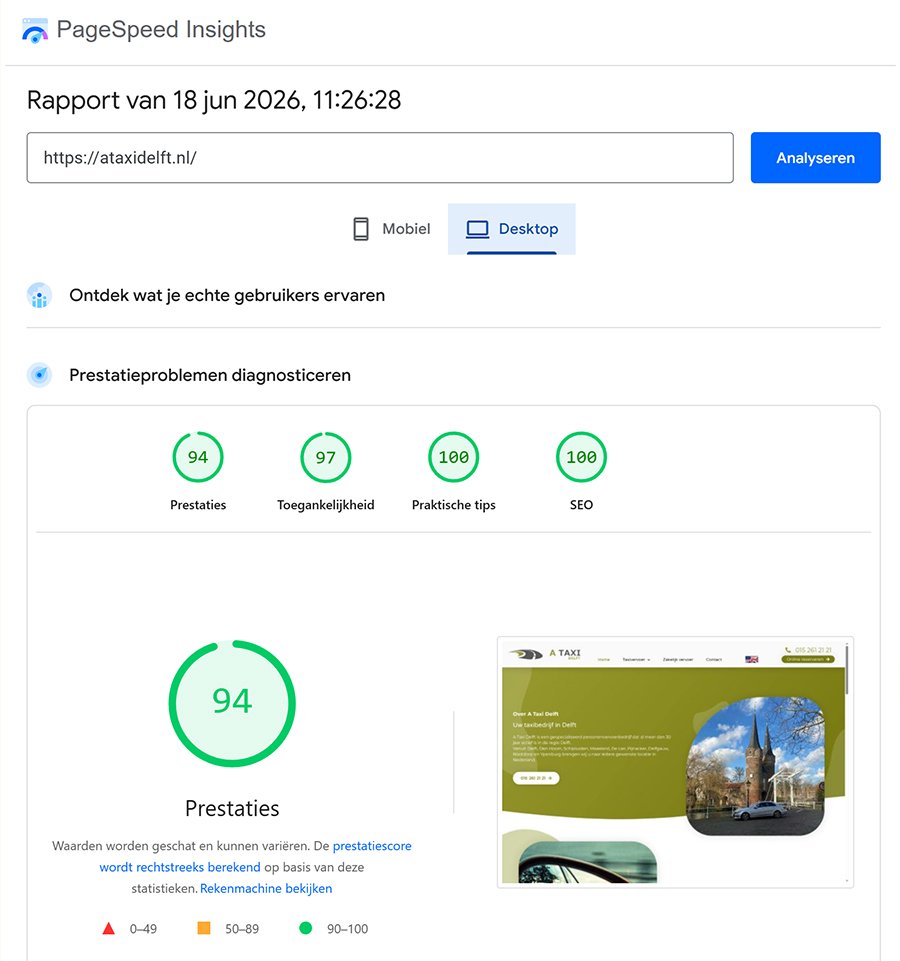Click the PageSpeed Insights logo icon
This screenshot has height=961, width=900.
pyautogui.click(x=34, y=30)
